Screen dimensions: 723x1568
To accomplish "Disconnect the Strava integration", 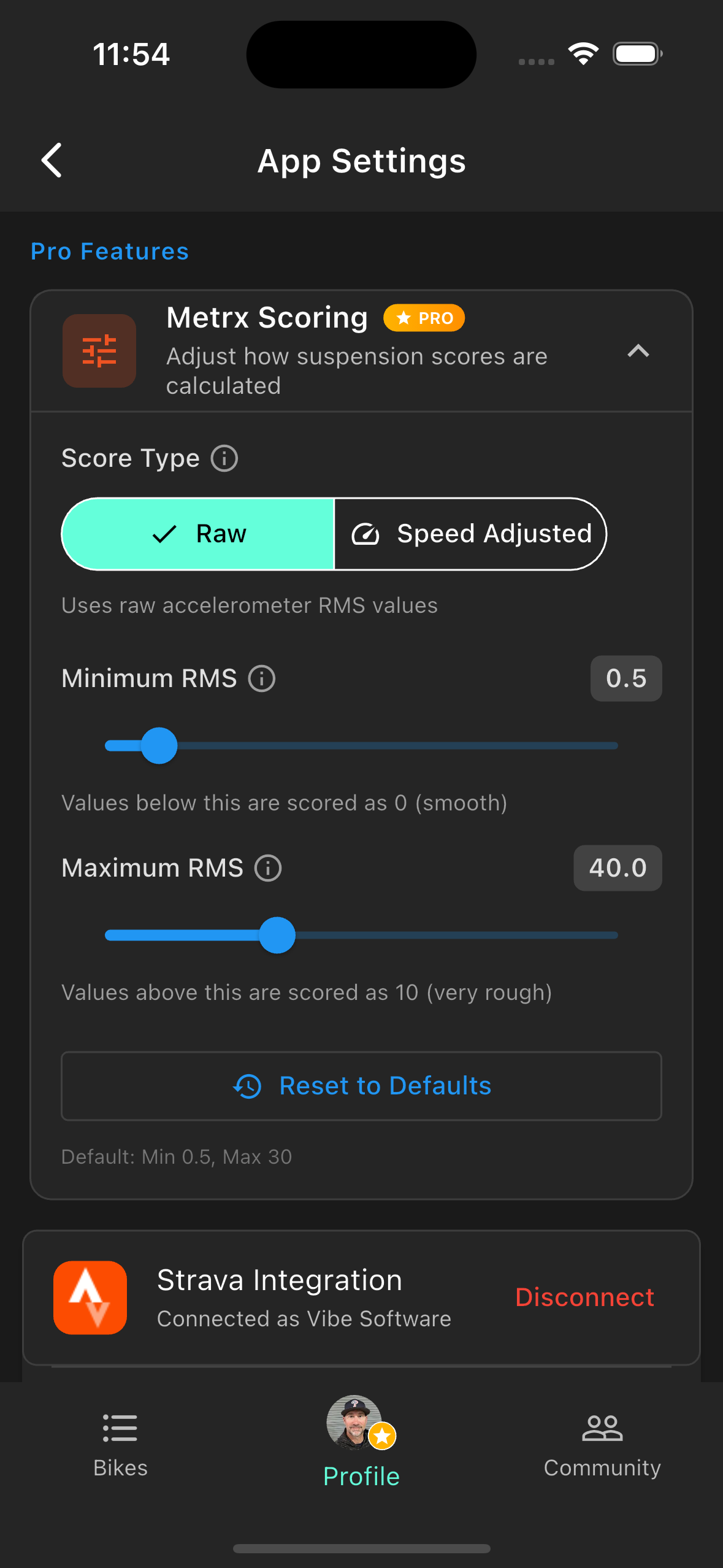I will 584,1297.
